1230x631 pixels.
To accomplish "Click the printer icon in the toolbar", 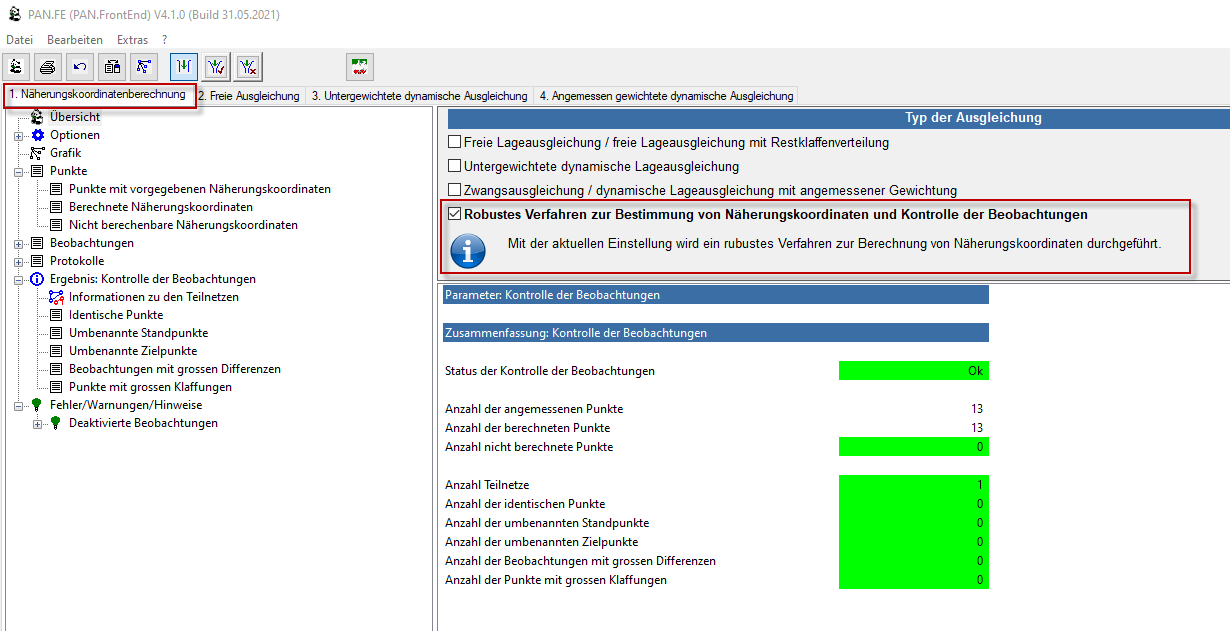I will 48,67.
